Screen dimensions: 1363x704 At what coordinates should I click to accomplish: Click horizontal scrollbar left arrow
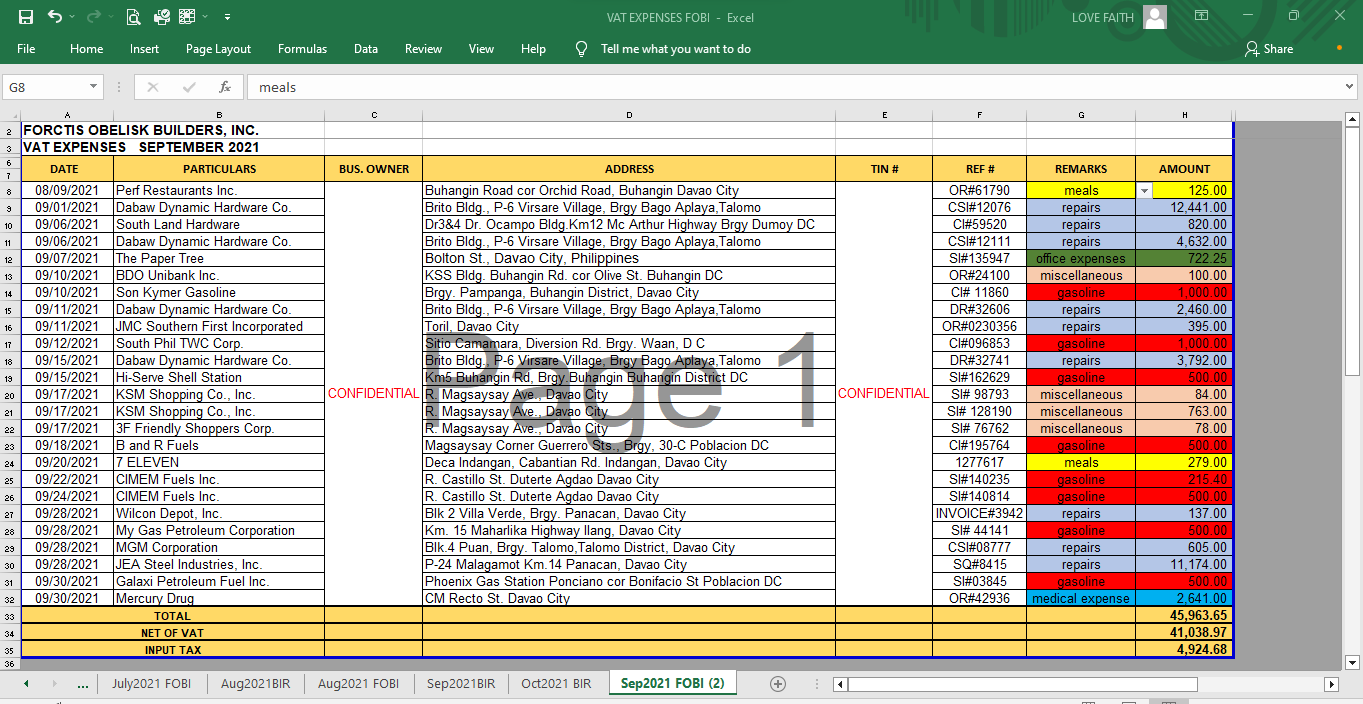(840, 684)
